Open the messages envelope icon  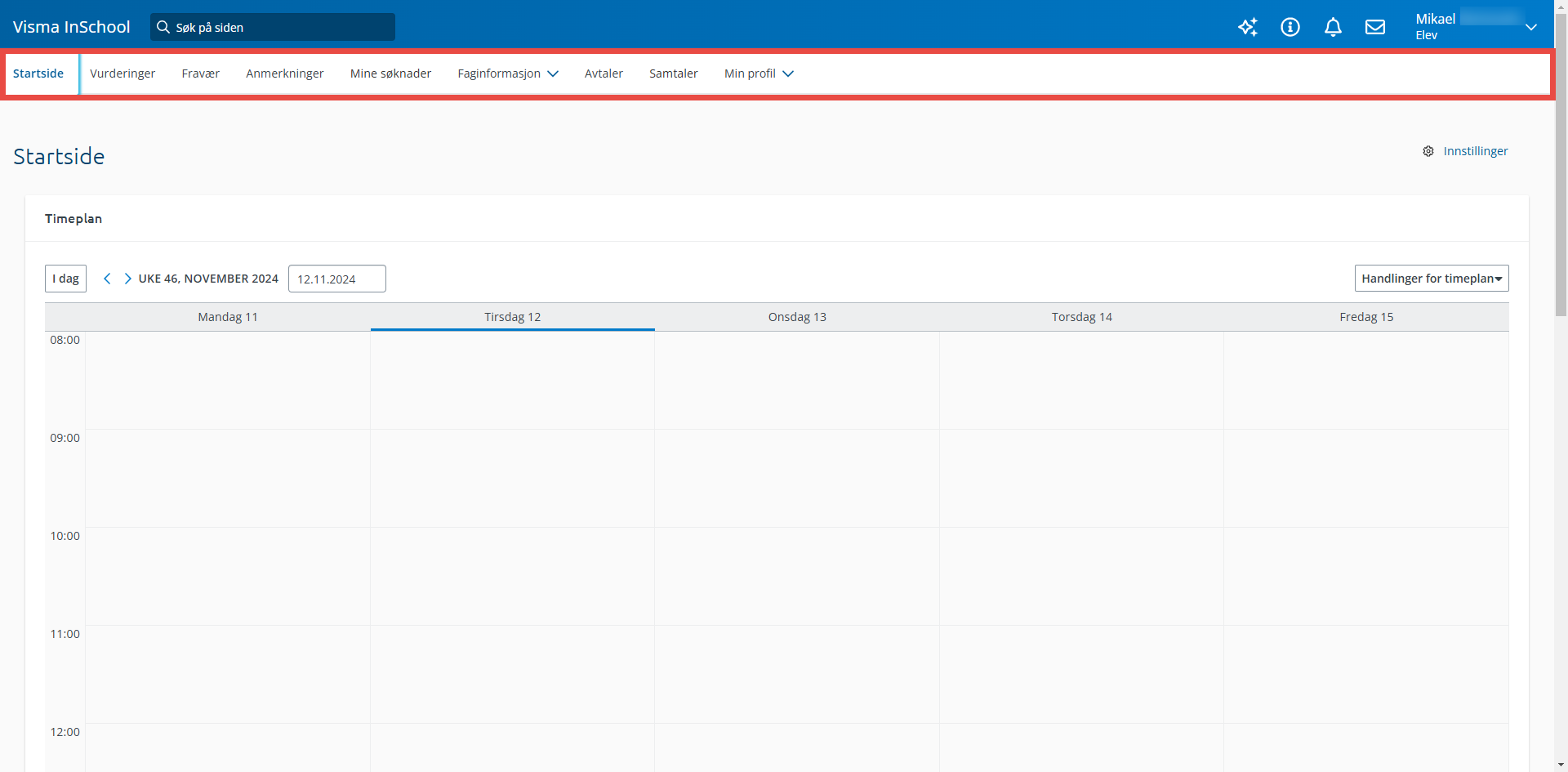[x=1375, y=27]
